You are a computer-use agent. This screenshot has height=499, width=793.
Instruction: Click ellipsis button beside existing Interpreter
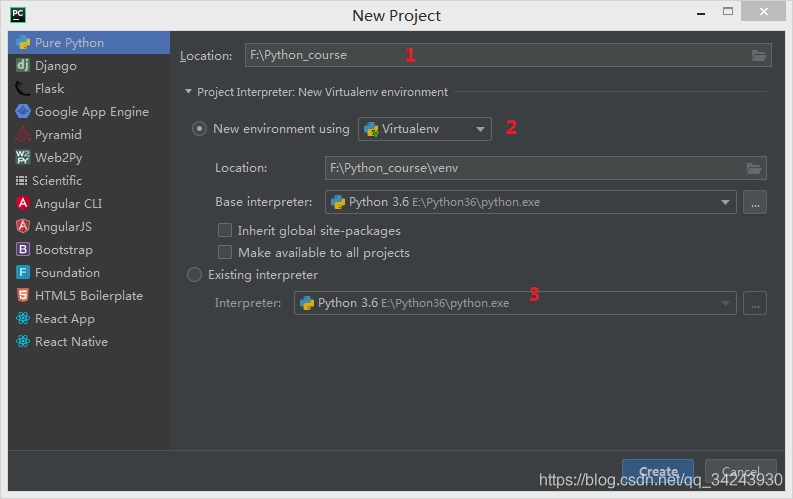(x=755, y=303)
